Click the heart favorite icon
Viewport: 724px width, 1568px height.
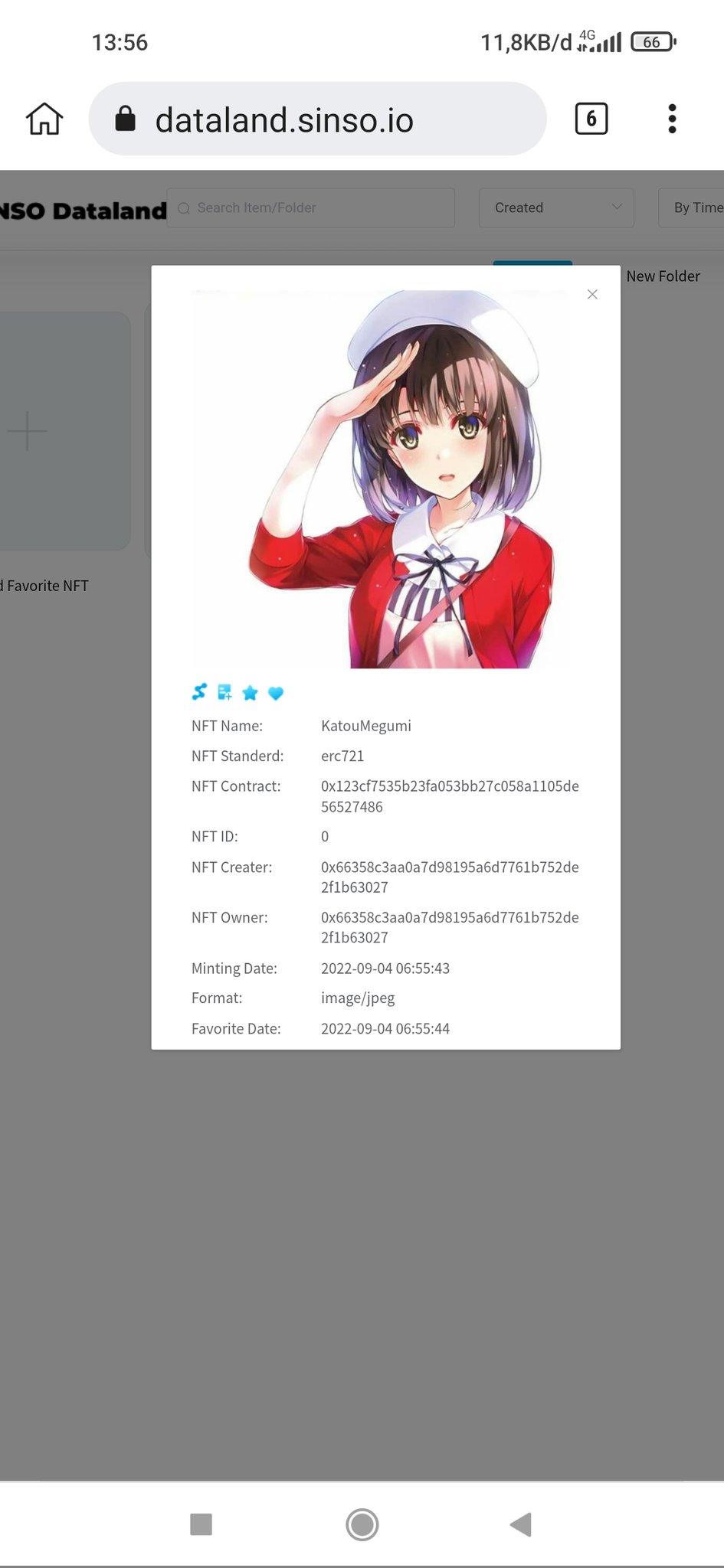click(276, 693)
